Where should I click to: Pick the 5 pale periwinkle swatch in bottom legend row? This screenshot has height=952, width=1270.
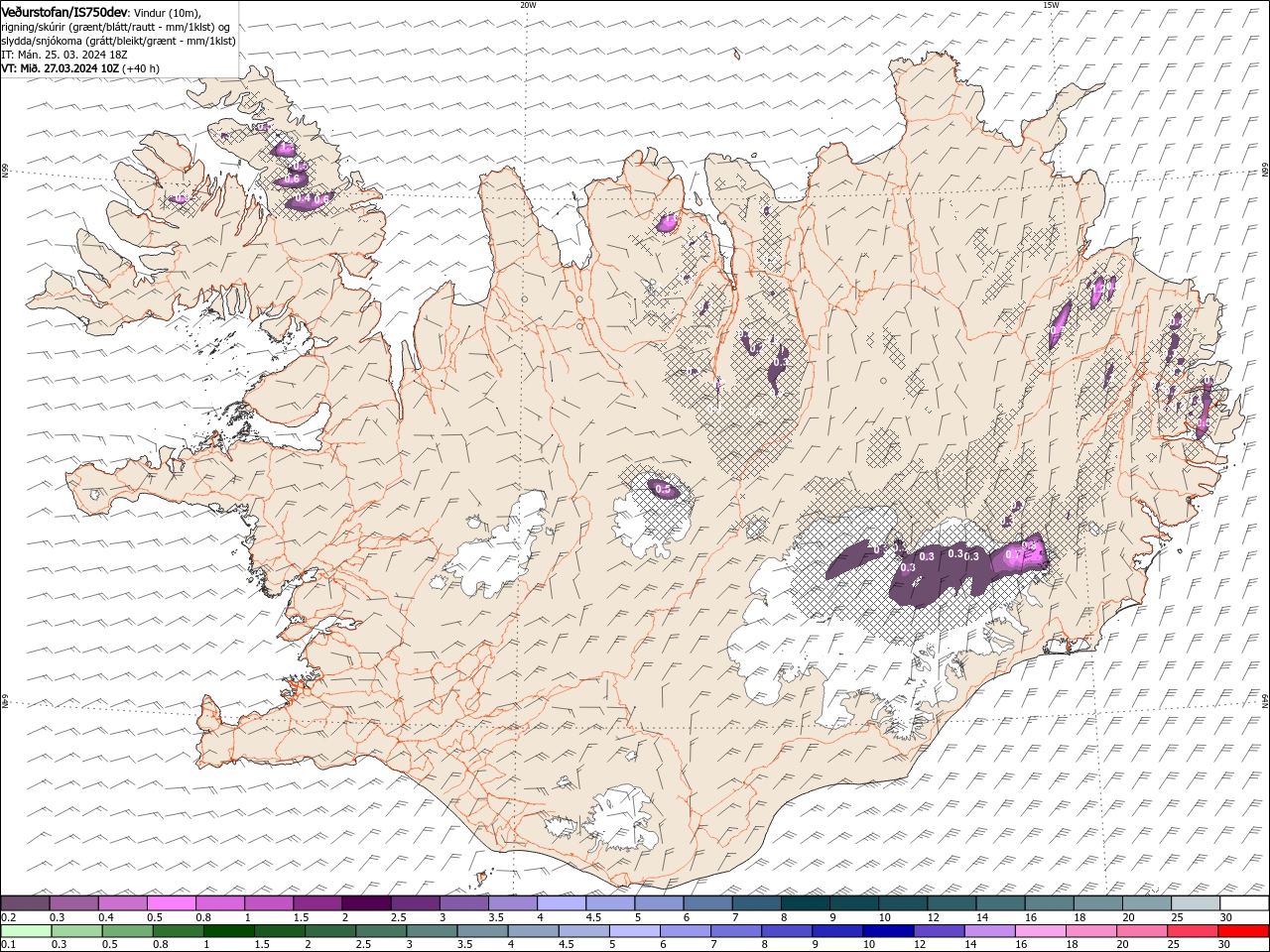635,931
